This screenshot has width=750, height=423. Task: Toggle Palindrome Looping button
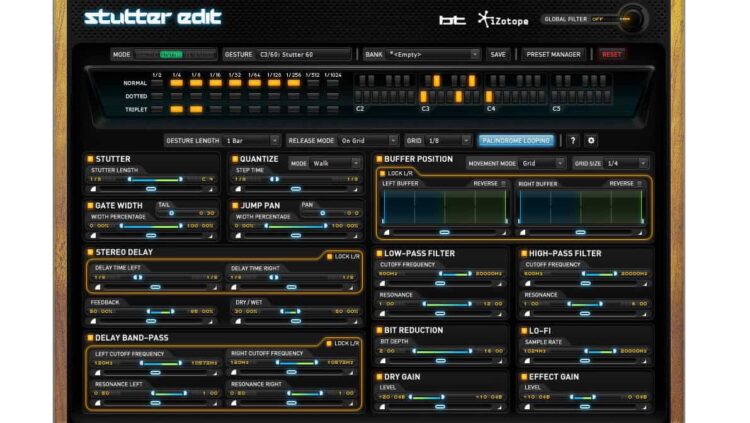(516, 141)
